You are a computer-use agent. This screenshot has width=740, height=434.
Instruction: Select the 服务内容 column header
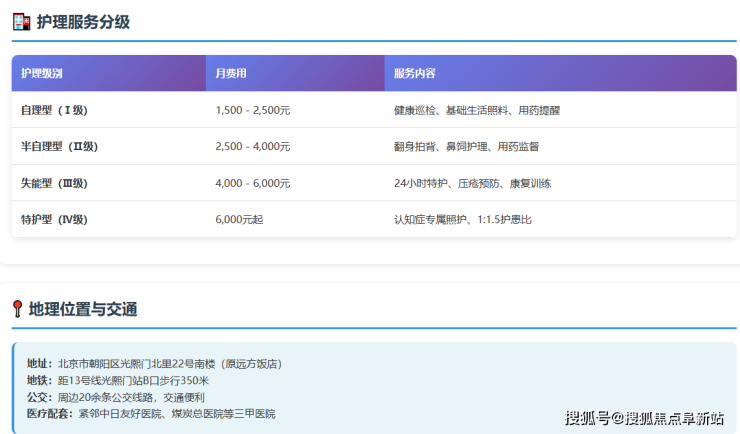[x=414, y=74]
